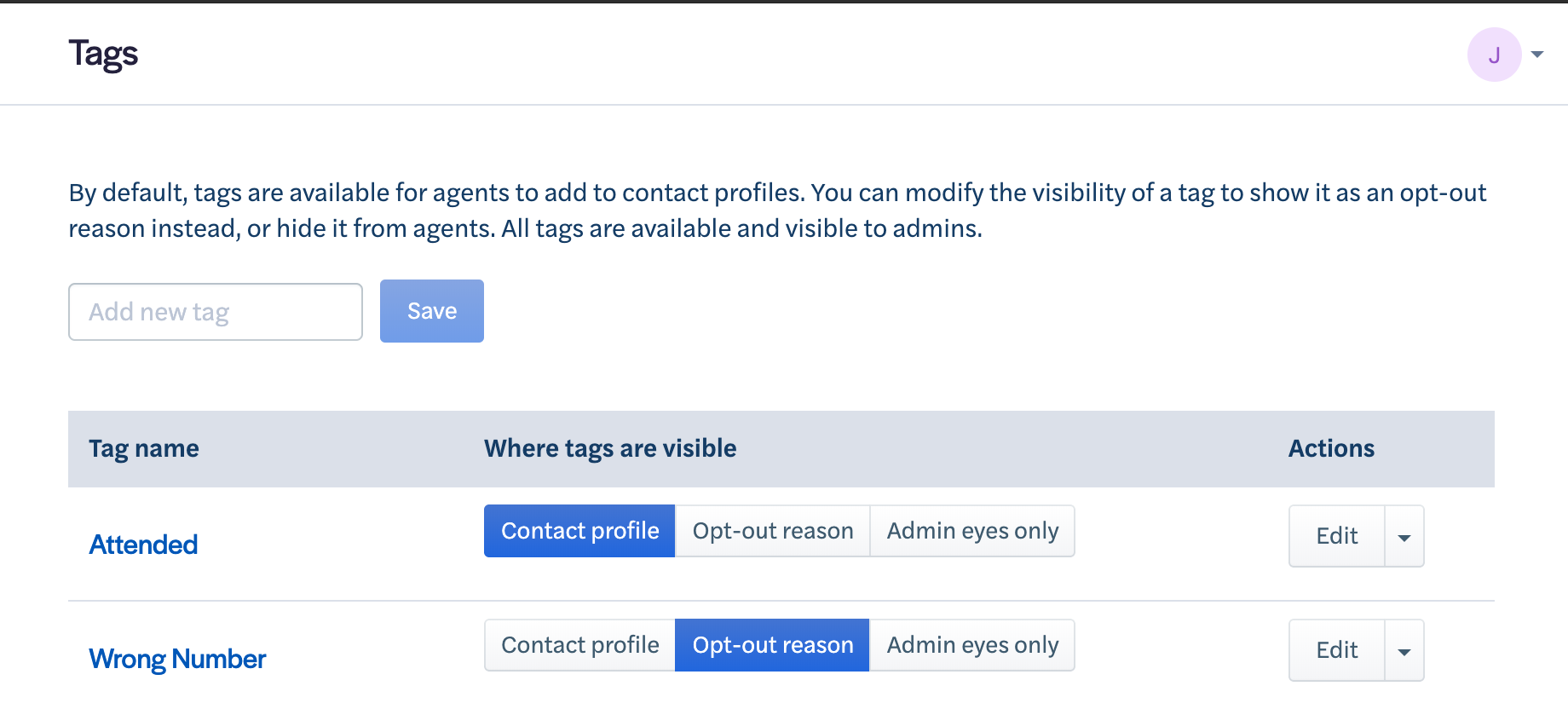Click the Actions column header
This screenshot has width=1568, height=709.
coord(1330,448)
